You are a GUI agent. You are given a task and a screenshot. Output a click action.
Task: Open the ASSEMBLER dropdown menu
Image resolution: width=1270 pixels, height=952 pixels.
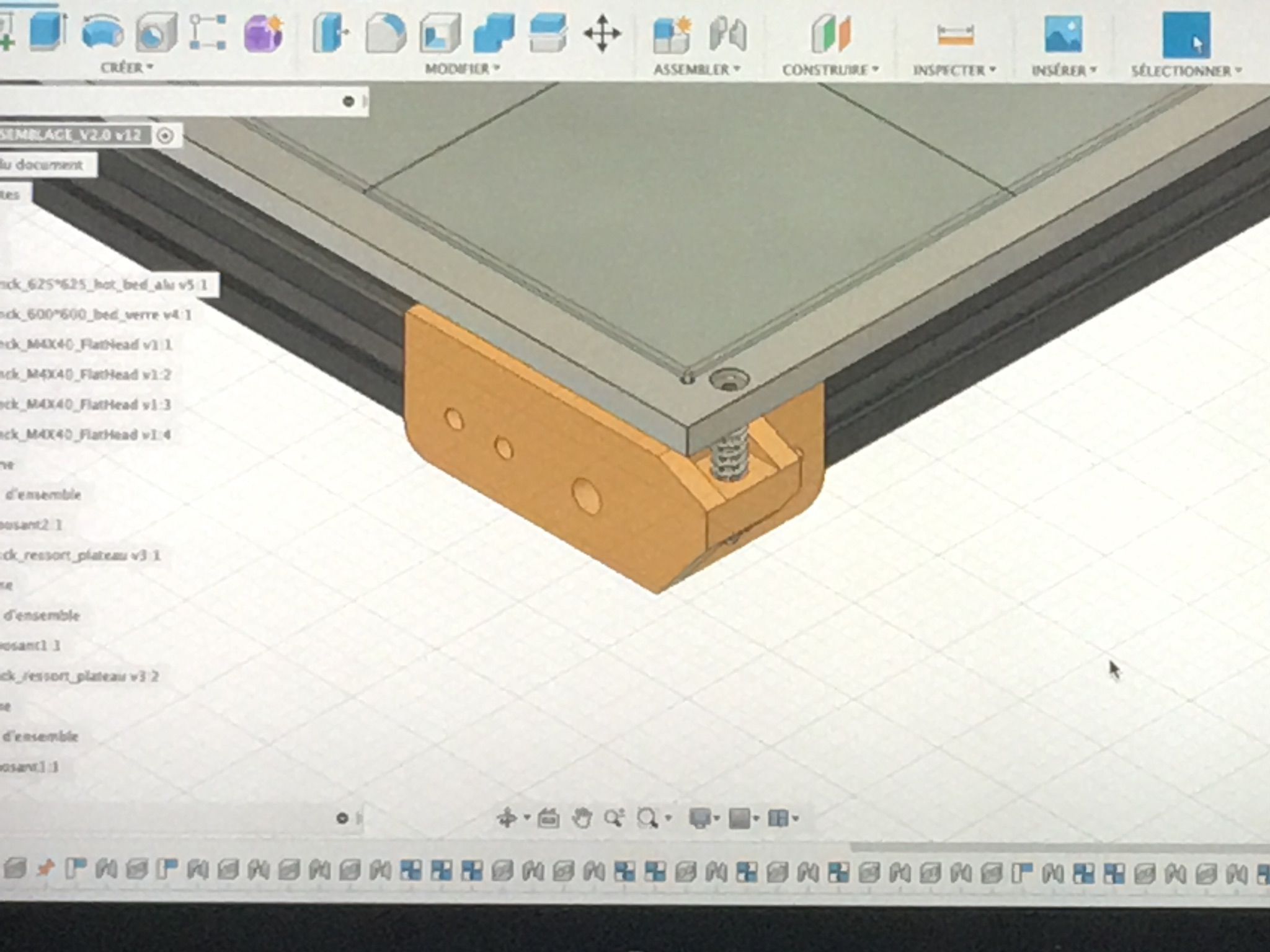pos(696,69)
